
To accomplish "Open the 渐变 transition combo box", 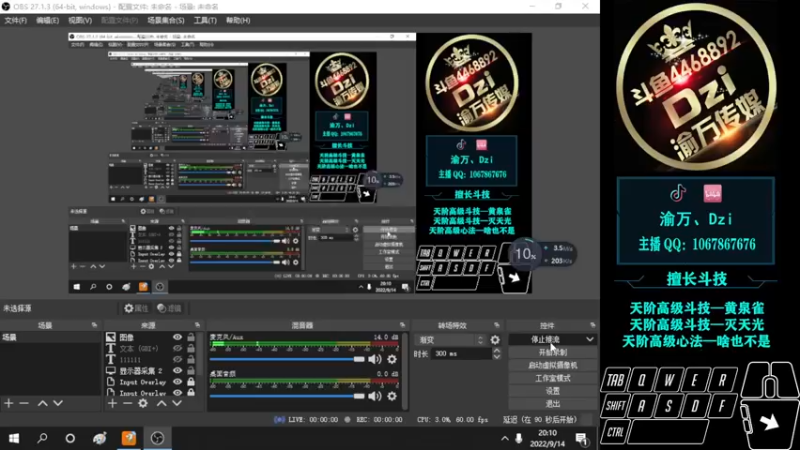I will pos(451,340).
